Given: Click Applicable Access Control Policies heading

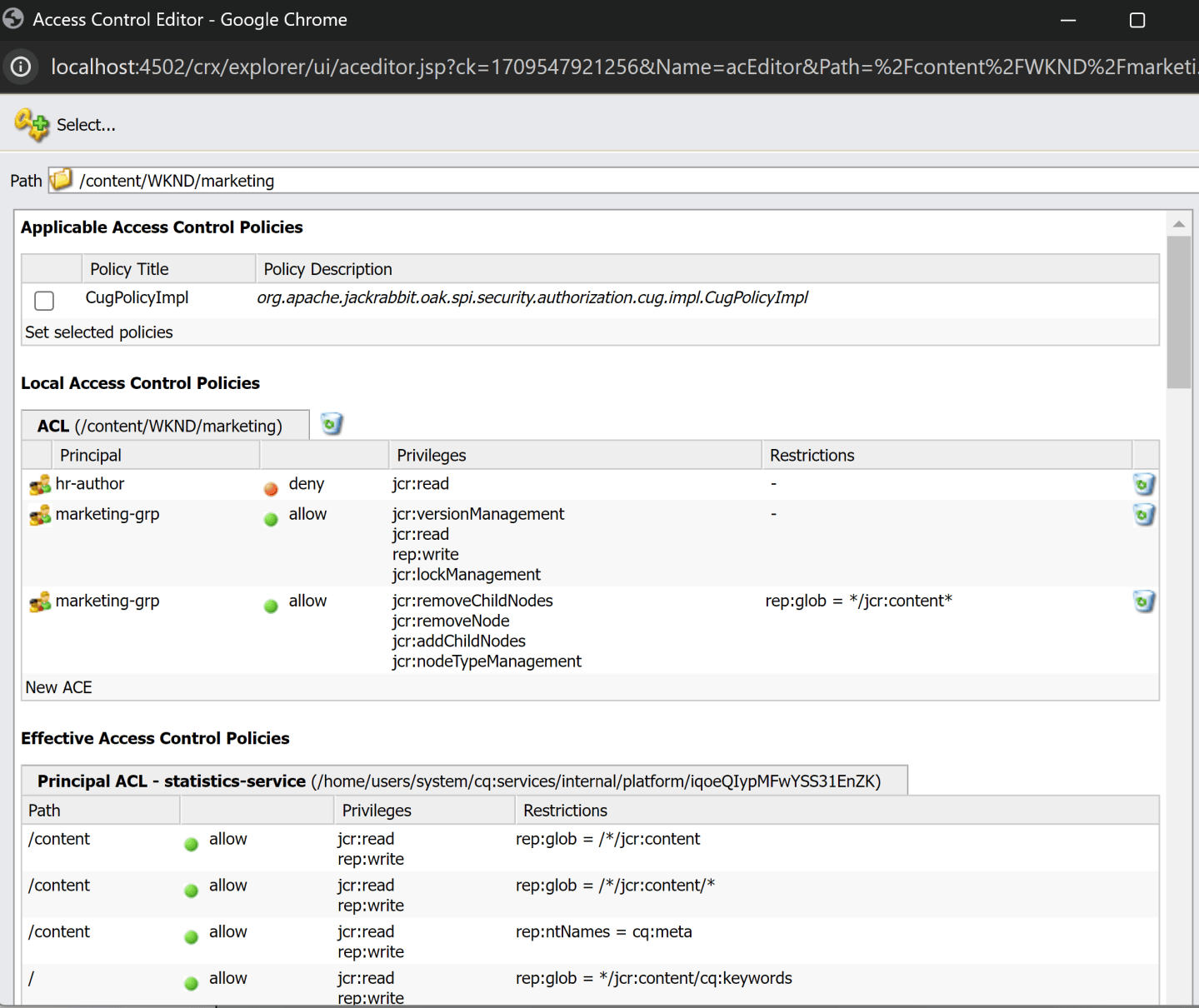Looking at the screenshot, I should click(x=162, y=227).
